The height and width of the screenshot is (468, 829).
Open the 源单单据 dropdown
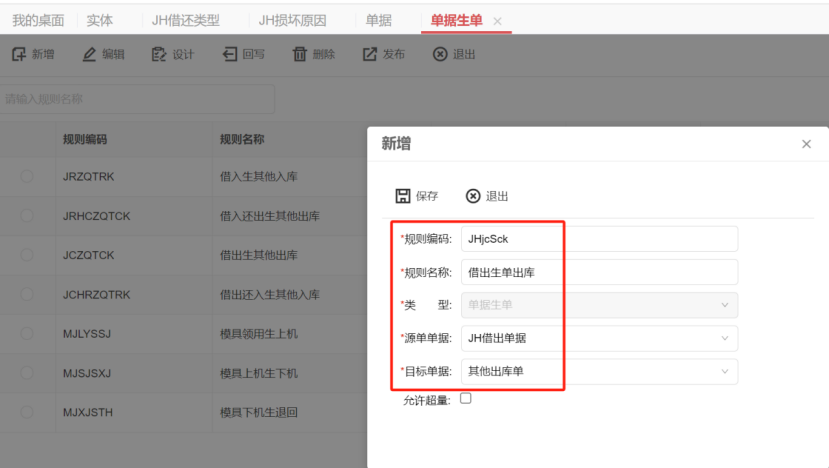tap(600, 338)
